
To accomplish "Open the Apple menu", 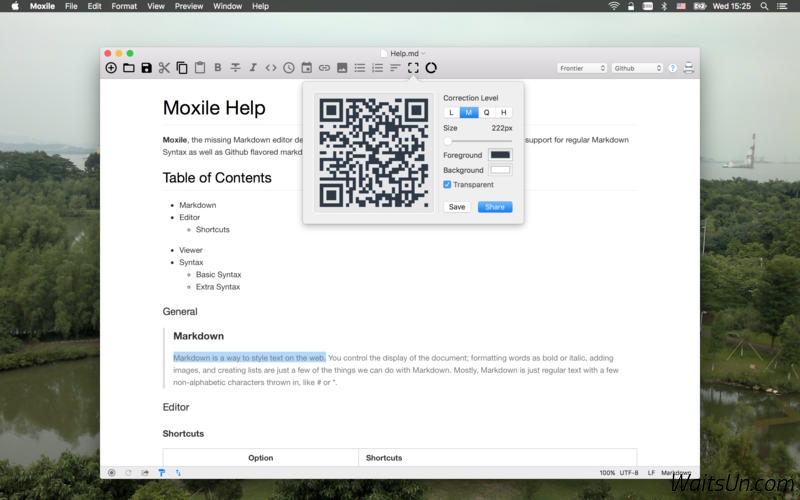I will tap(15, 6).
